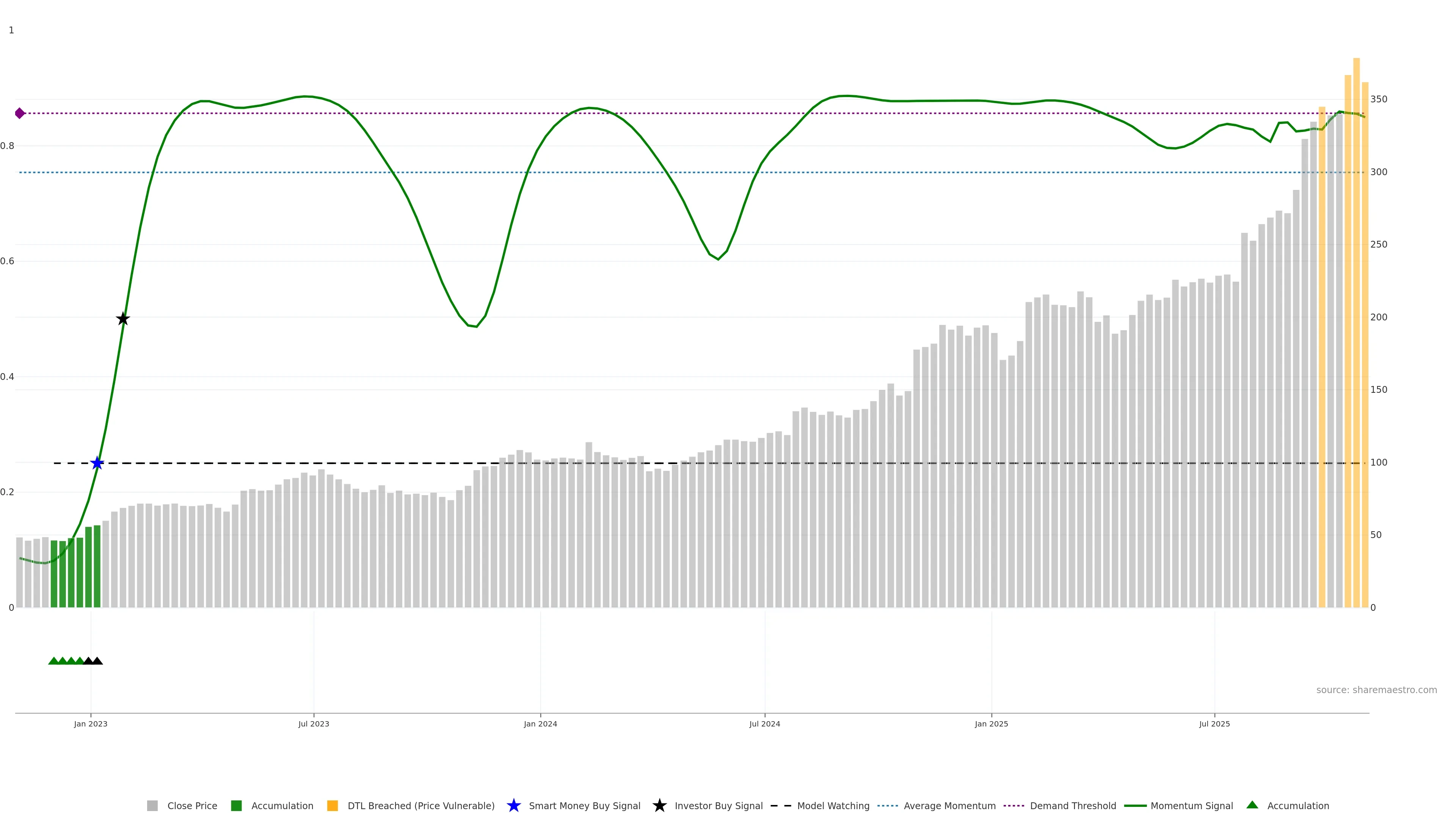Click the black Investor Buy Signal star on chart

(x=122, y=319)
